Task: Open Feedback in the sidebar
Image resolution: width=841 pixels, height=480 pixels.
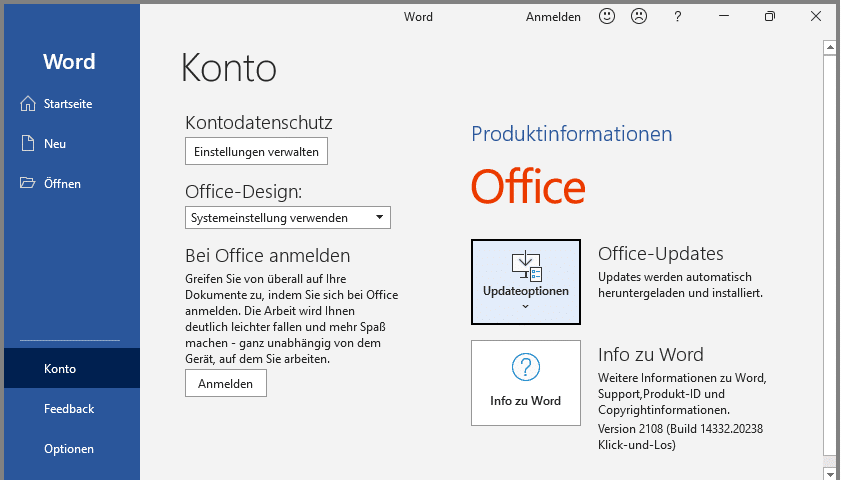Action: [69, 409]
